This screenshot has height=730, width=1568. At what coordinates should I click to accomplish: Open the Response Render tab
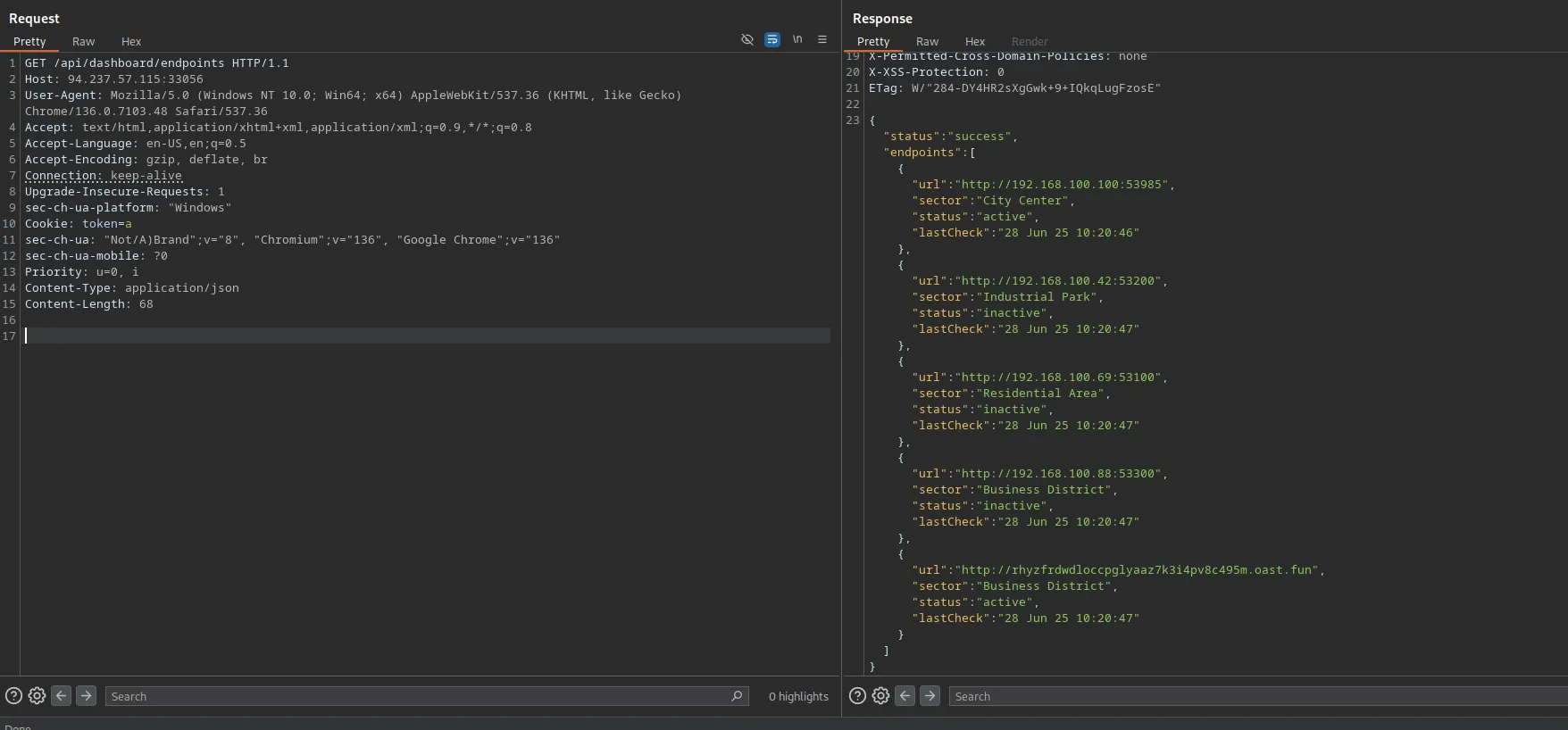[1030, 42]
